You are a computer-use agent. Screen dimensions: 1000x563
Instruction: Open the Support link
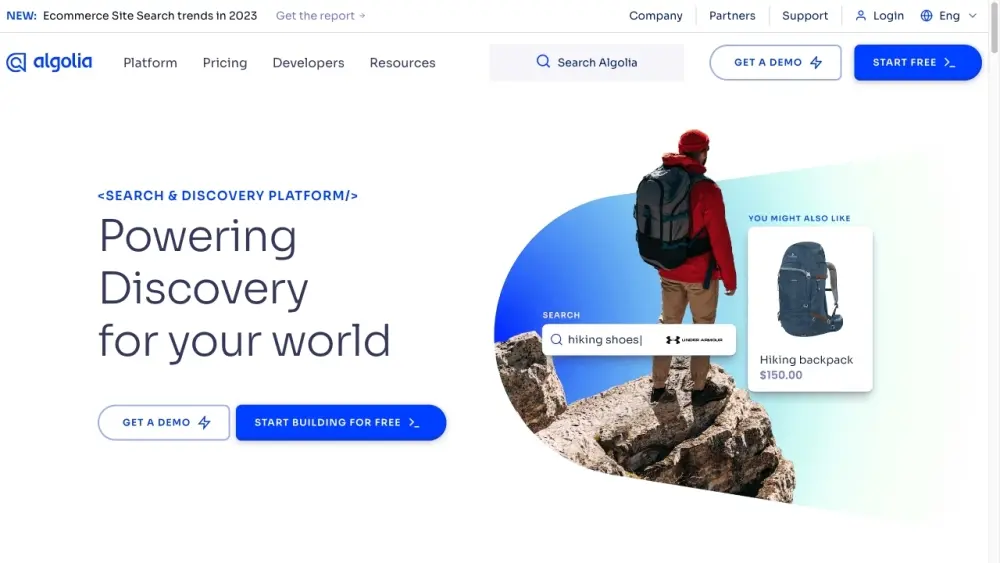pos(805,15)
